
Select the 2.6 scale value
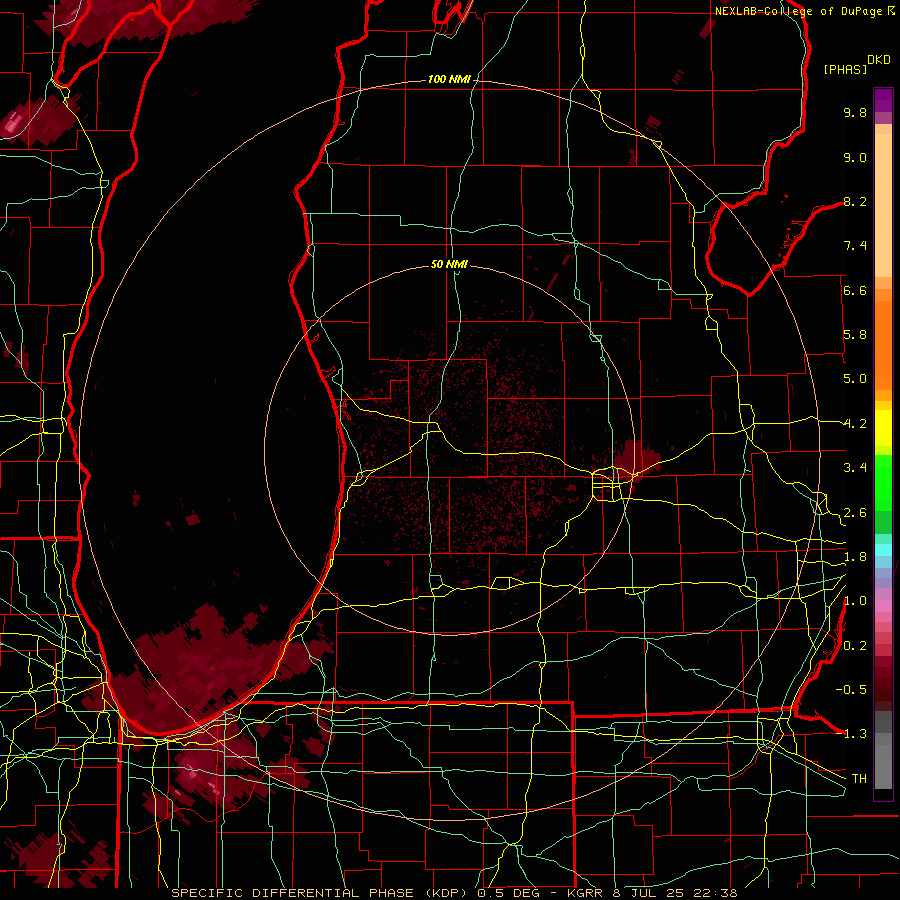coord(855,513)
